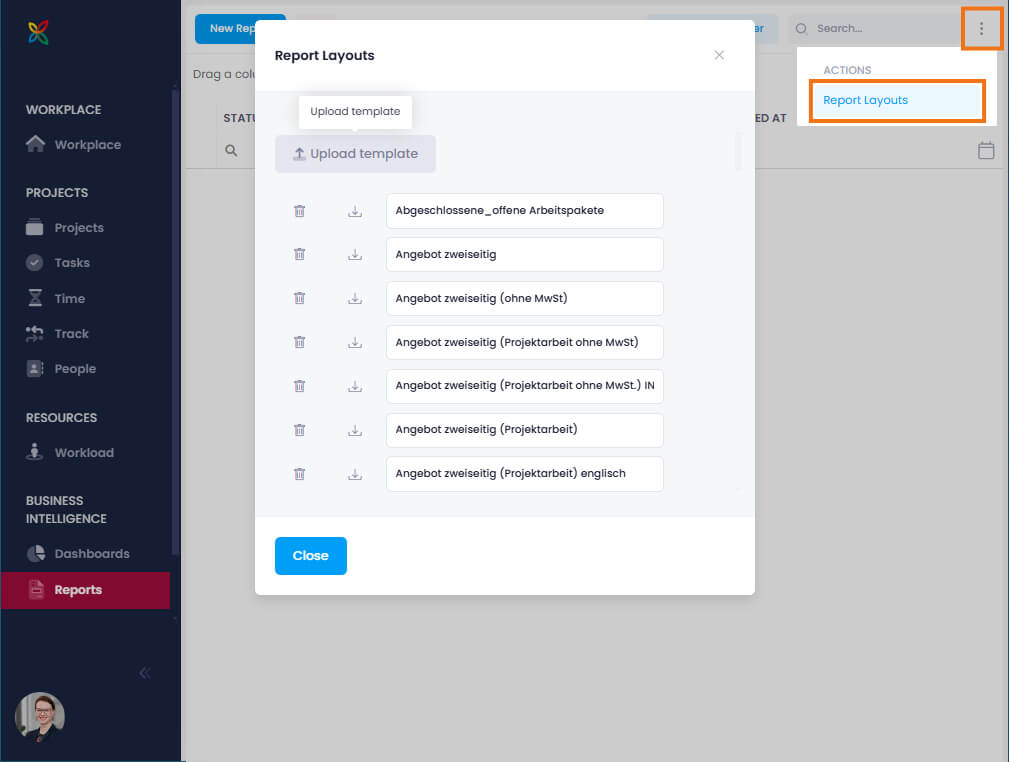Select Report Layouts from the Actions menu
The image size is (1009, 762).
click(x=896, y=100)
